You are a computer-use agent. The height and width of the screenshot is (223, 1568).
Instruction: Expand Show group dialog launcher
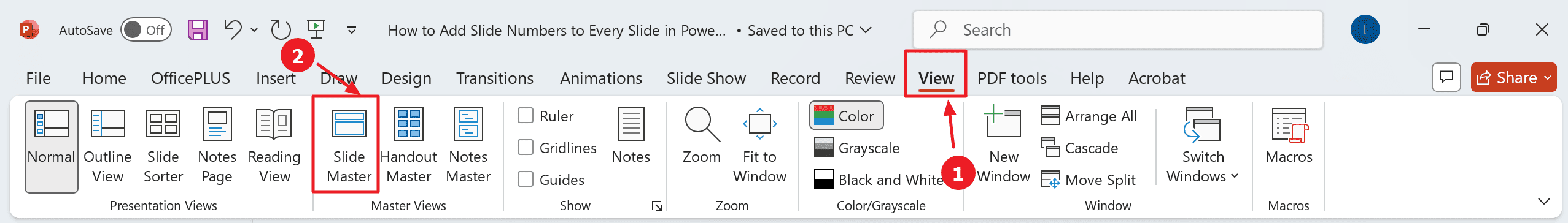(x=657, y=206)
